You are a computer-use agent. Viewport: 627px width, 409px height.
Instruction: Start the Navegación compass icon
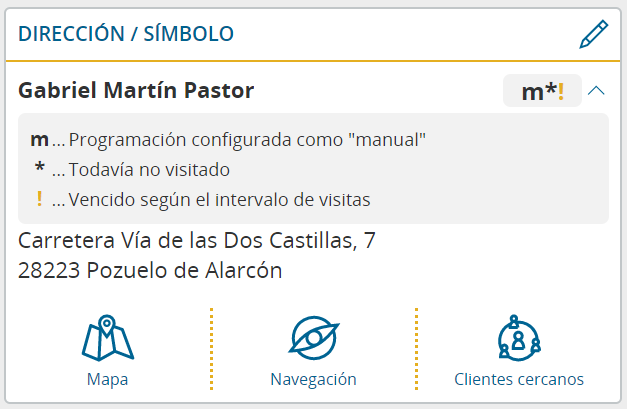[314, 338]
